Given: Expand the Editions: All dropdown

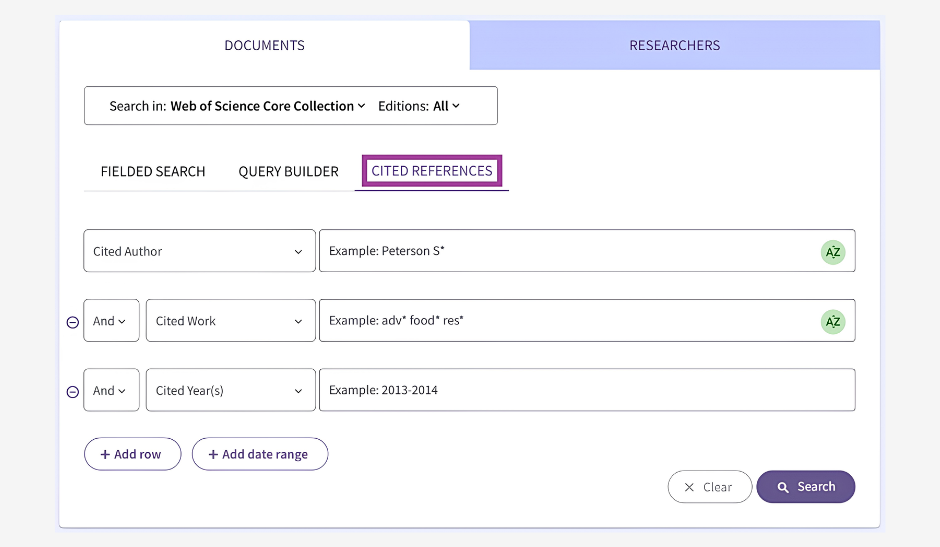Looking at the screenshot, I should (418, 106).
